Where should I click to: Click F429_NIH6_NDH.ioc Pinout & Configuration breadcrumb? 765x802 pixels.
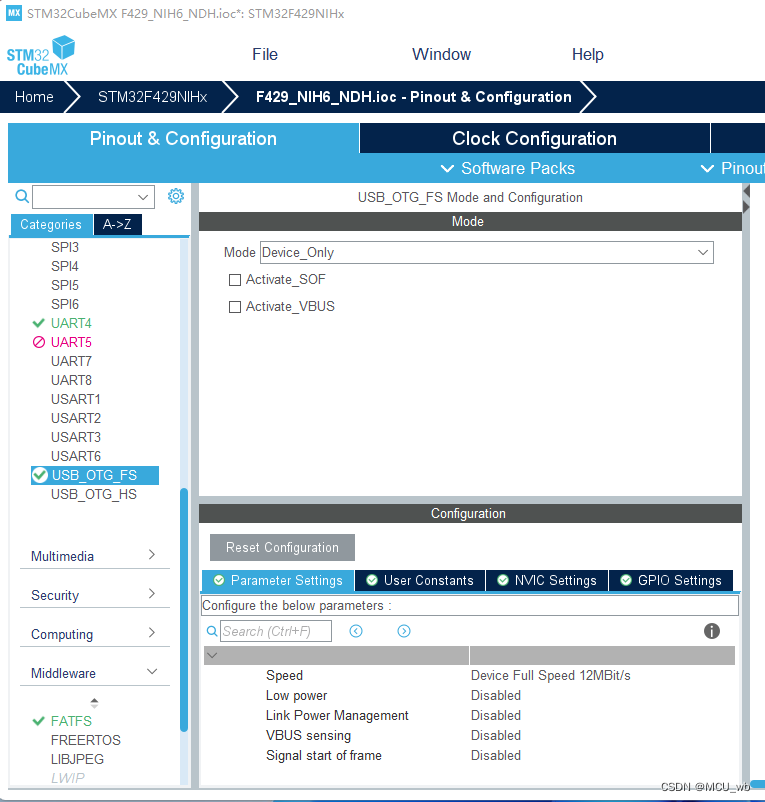tap(413, 97)
